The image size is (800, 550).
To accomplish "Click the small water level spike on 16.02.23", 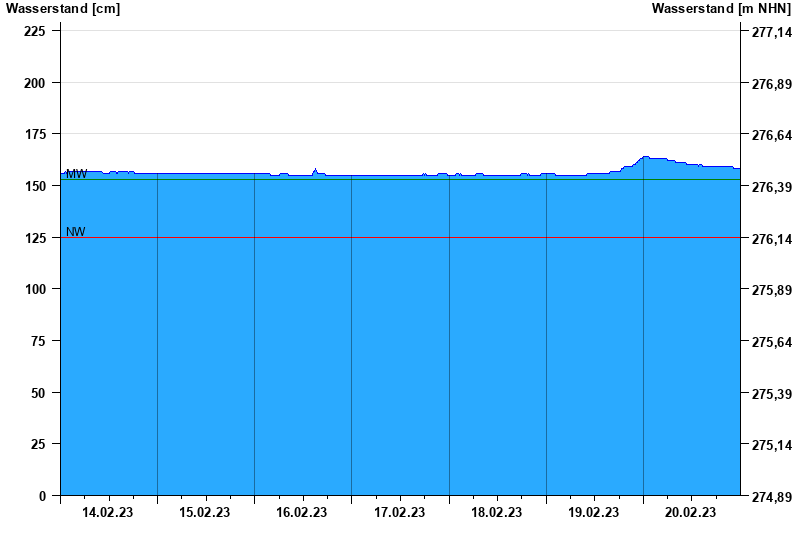I will (315, 171).
